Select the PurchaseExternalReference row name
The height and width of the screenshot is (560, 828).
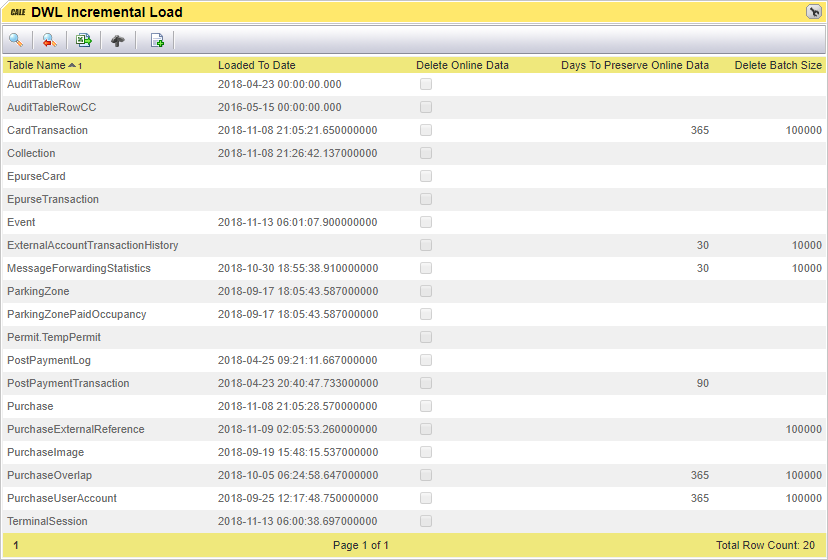point(76,429)
